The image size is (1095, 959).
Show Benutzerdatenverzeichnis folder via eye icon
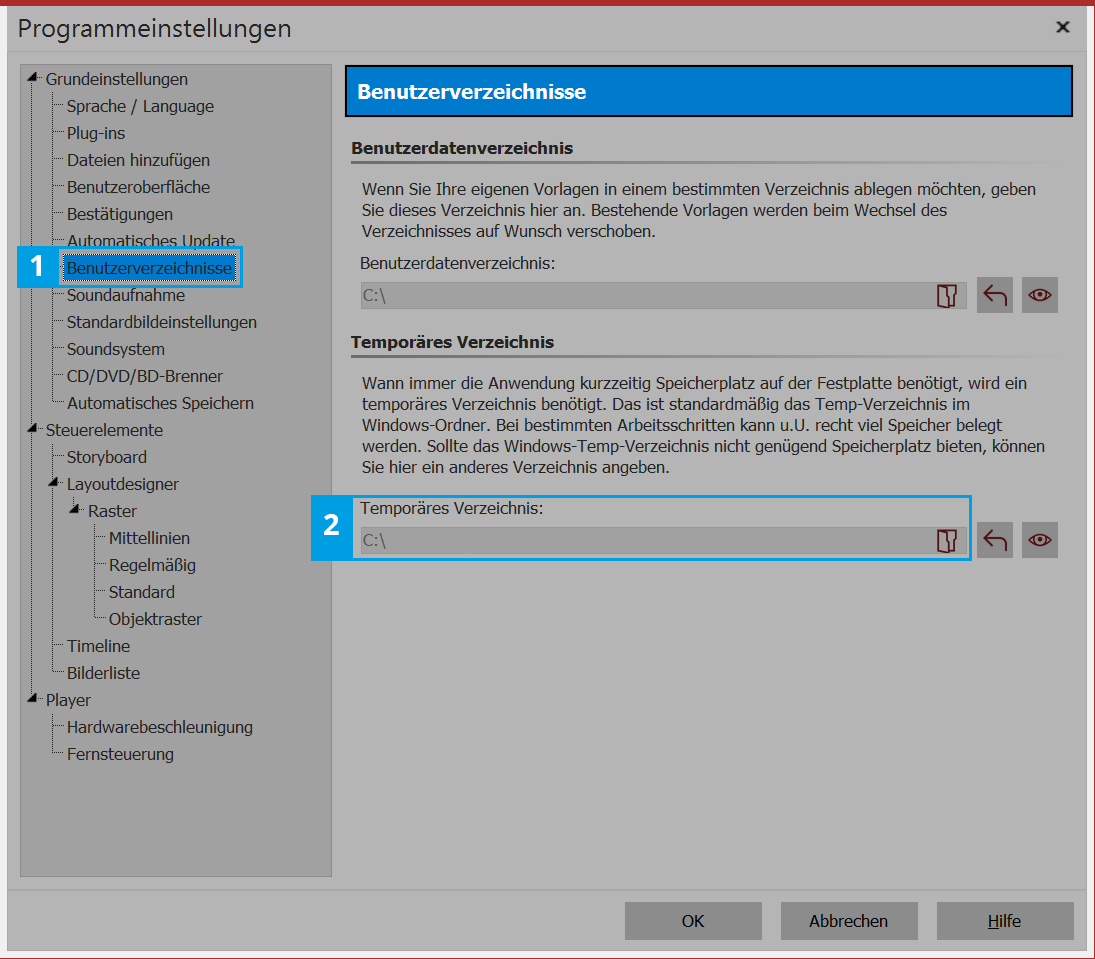tap(1040, 296)
